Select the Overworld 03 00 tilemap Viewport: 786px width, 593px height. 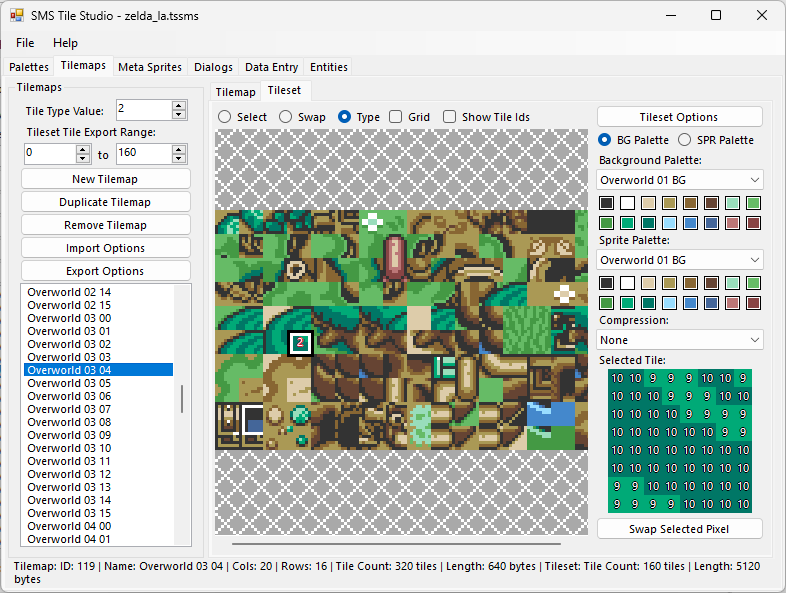99,318
